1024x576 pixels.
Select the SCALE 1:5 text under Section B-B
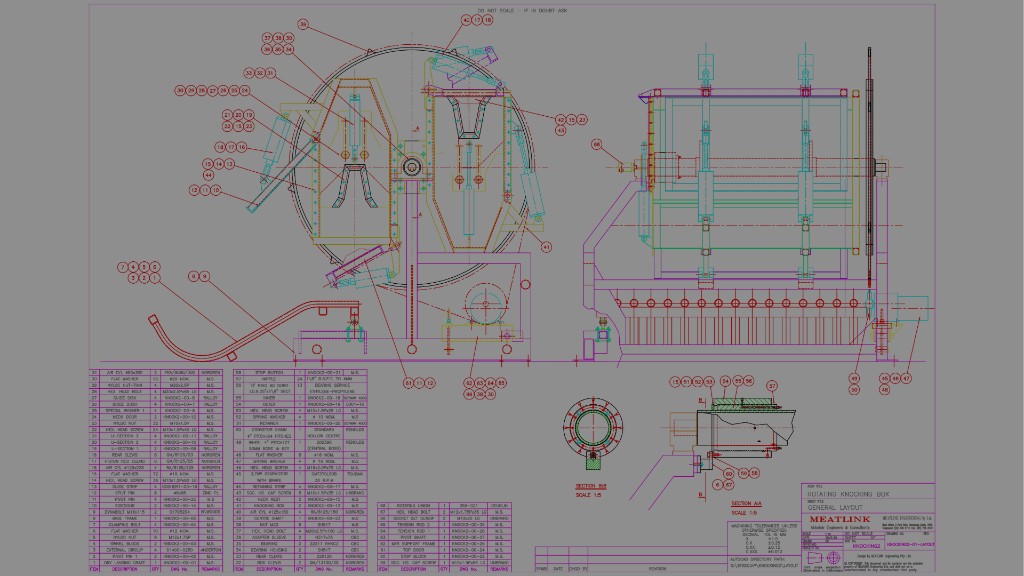click(x=588, y=495)
